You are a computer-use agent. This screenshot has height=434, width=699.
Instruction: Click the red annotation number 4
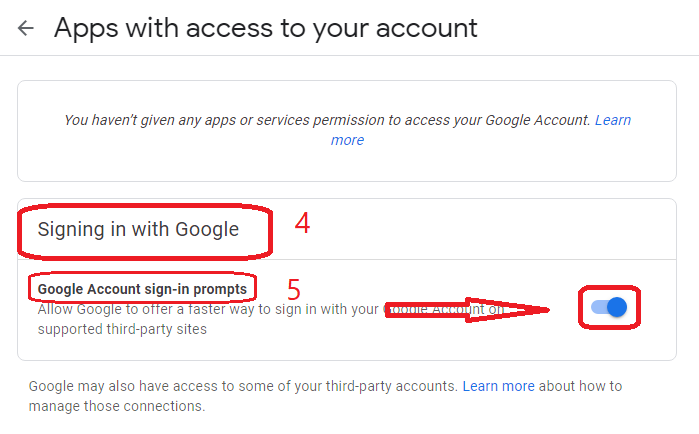pyautogui.click(x=302, y=223)
